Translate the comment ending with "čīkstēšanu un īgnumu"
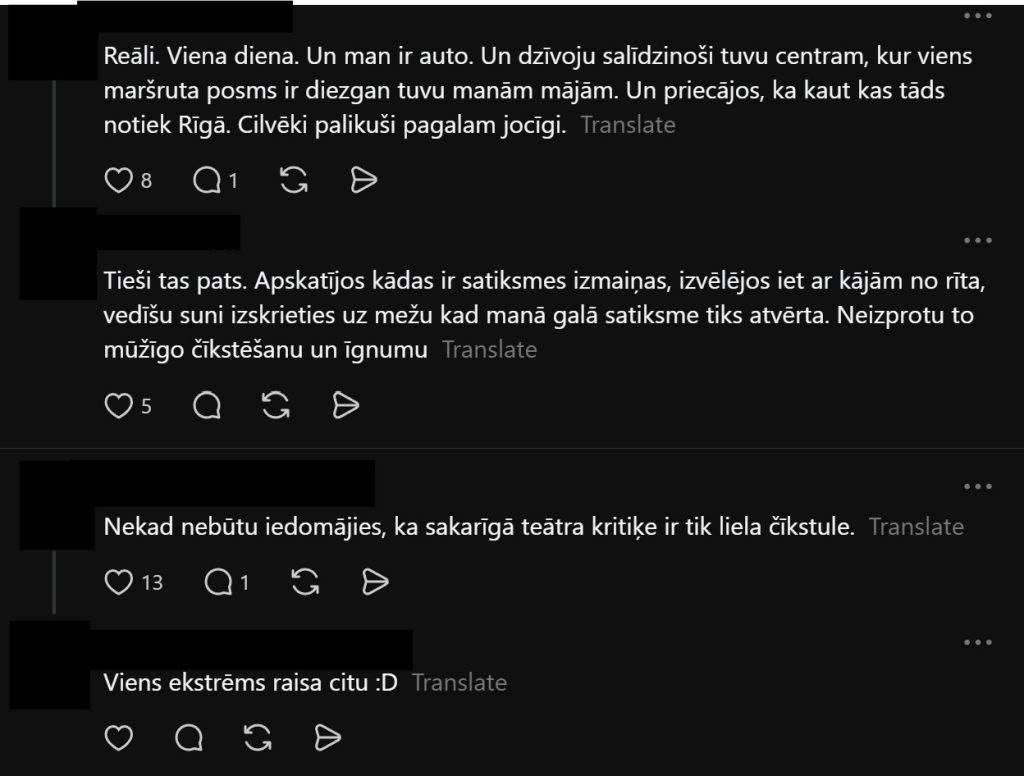The image size is (1024, 776). point(490,349)
